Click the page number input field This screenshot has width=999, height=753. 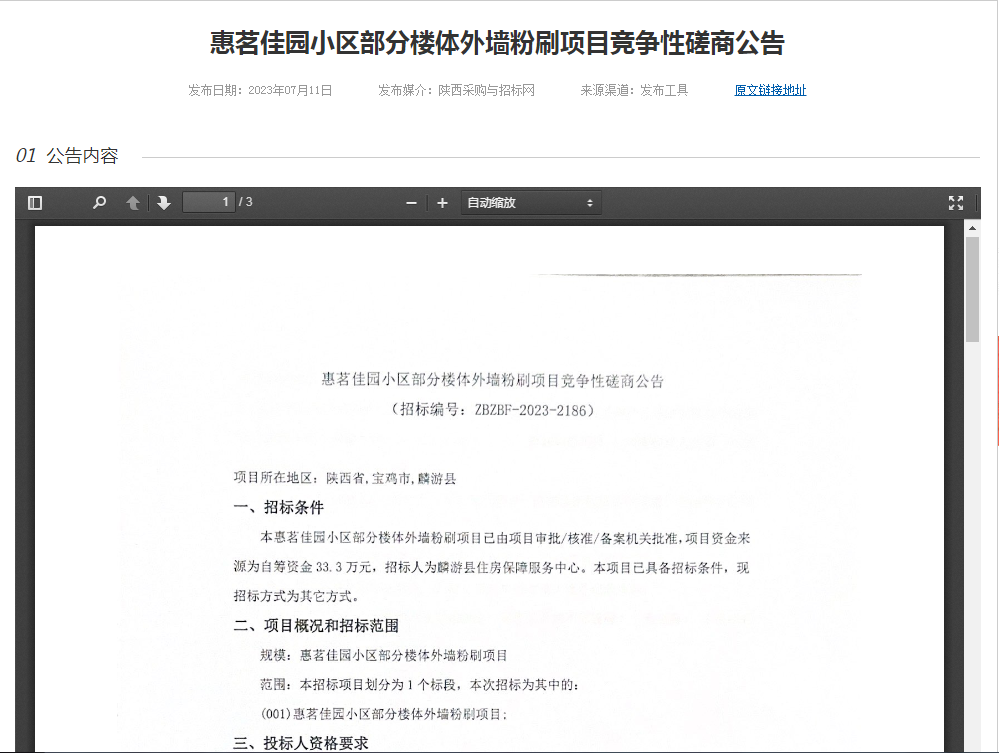208,202
